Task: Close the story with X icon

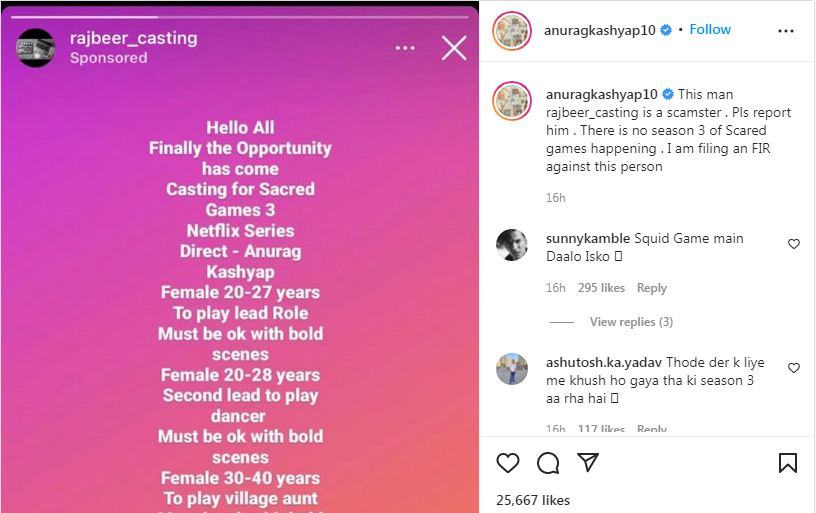Action: coord(454,48)
